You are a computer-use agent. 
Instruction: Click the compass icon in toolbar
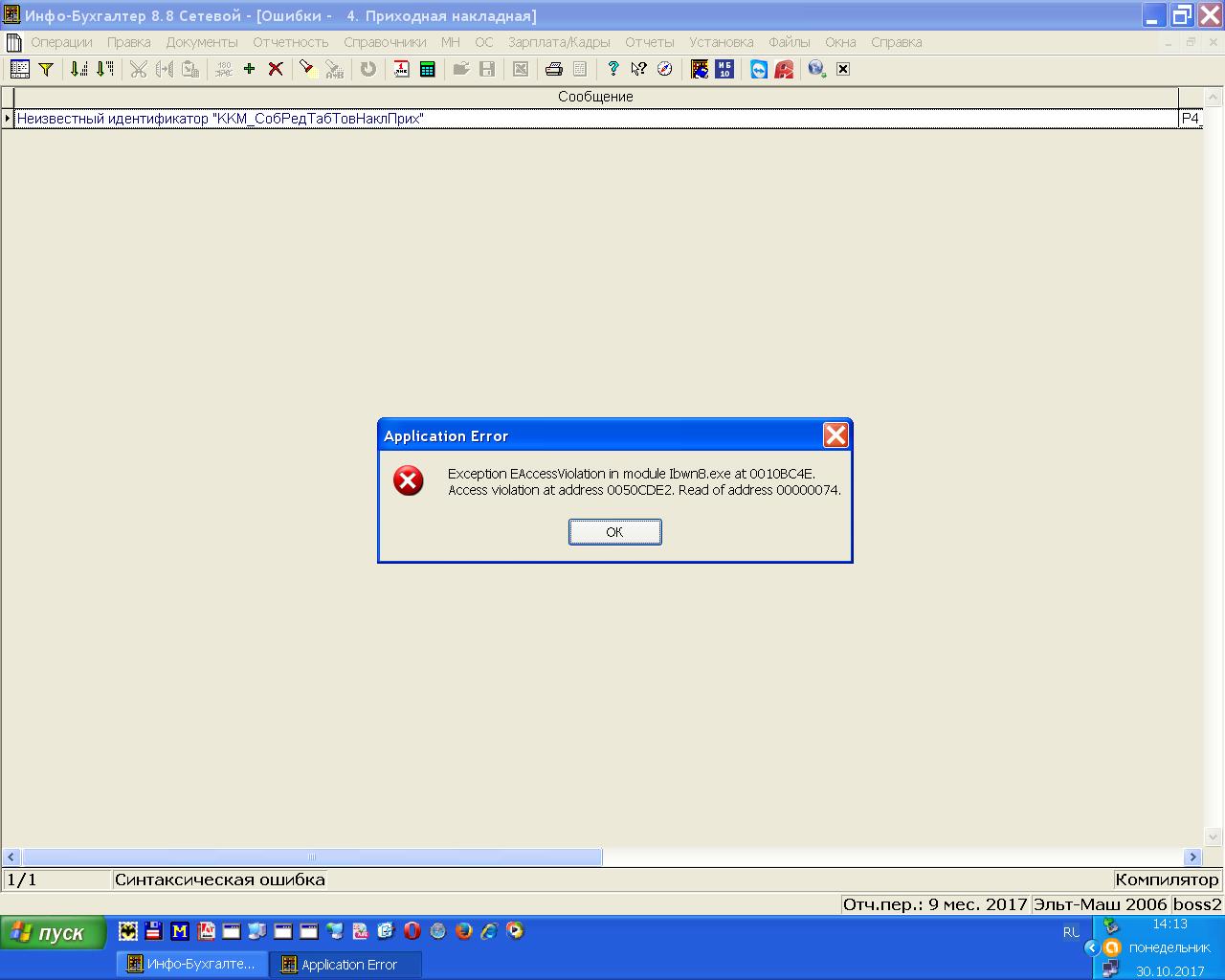tap(664, 69)
